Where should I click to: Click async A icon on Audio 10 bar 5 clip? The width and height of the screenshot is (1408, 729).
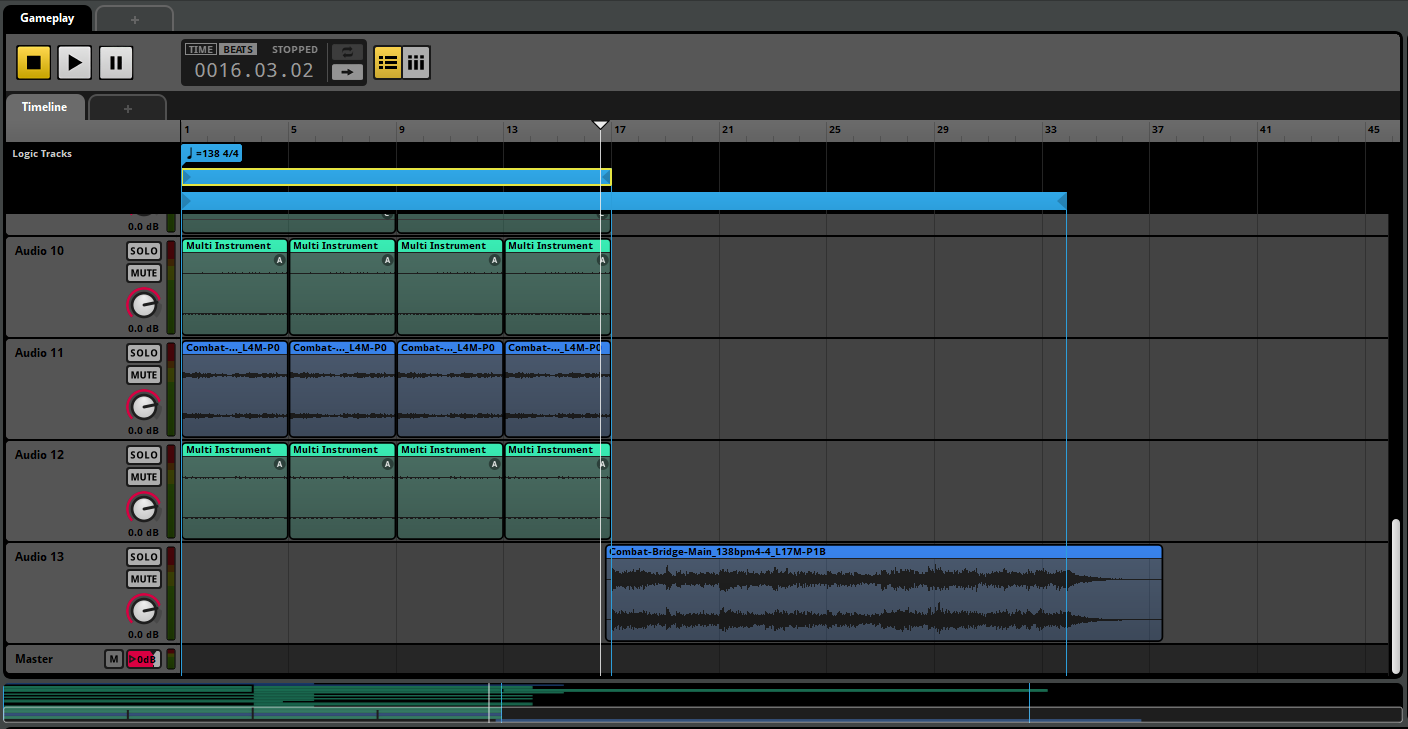click(387, 260)
